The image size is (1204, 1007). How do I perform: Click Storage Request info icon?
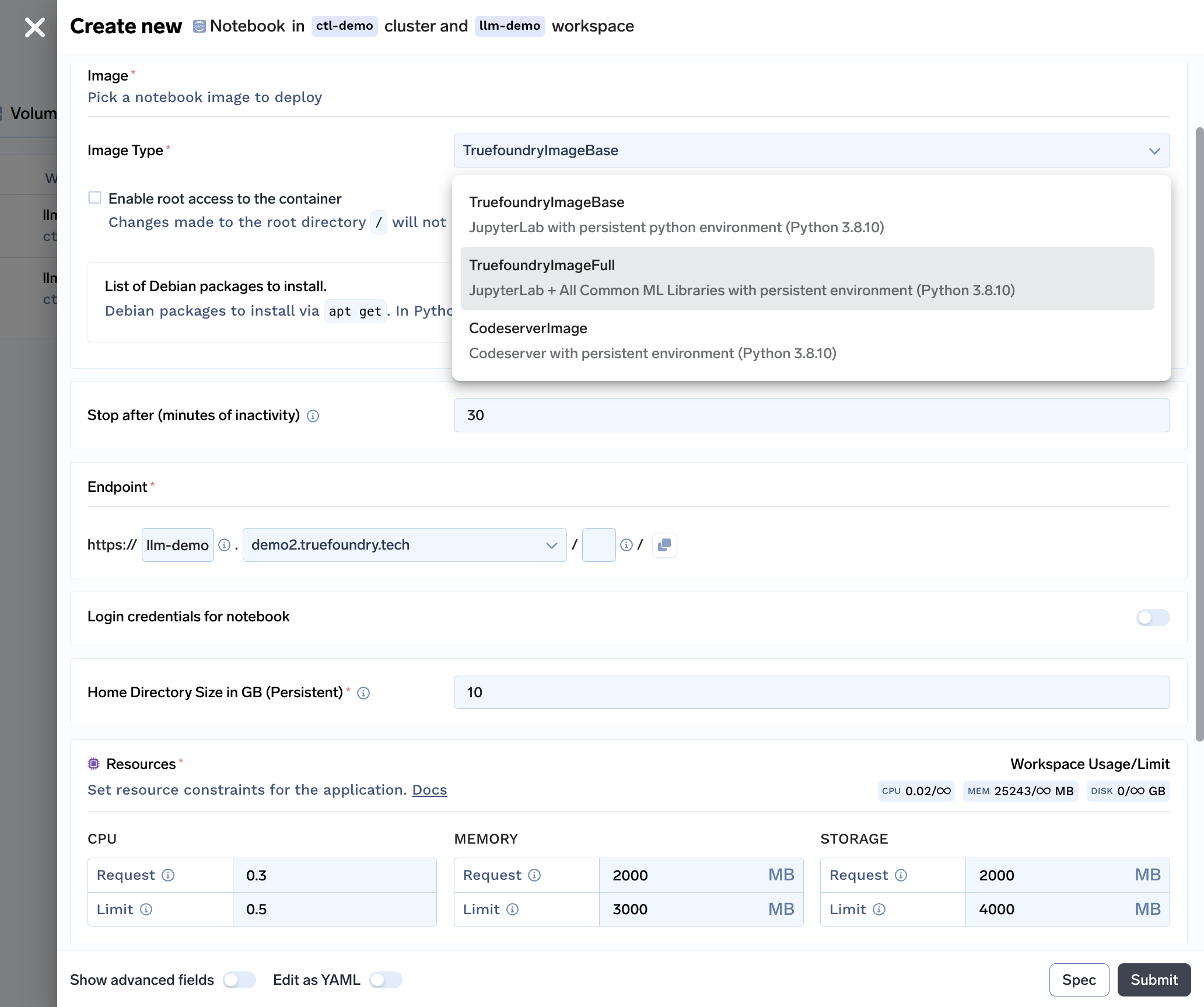[901, 875]
